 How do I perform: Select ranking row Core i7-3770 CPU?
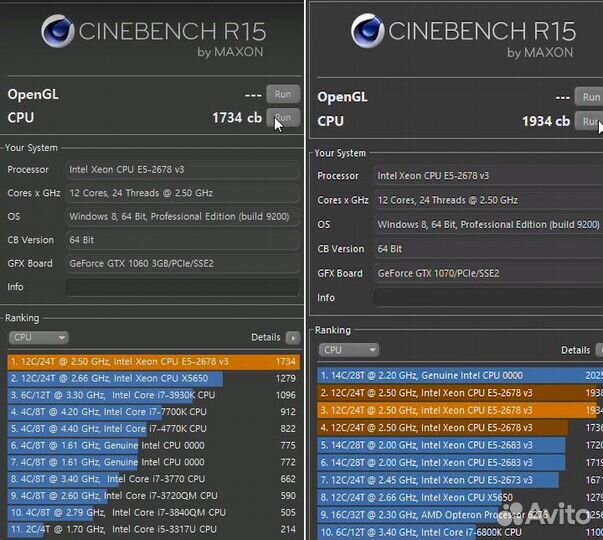tap(153, 479)
